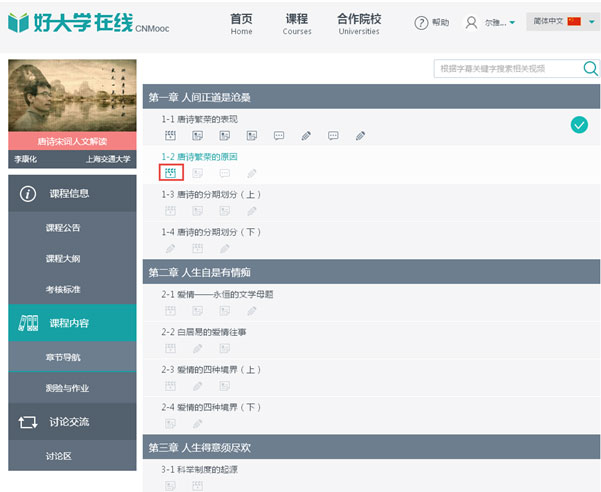Click the first comment bubble icon in lesson 1-1
Viewport: 601px width, 492px height.
tap(279, 135)
